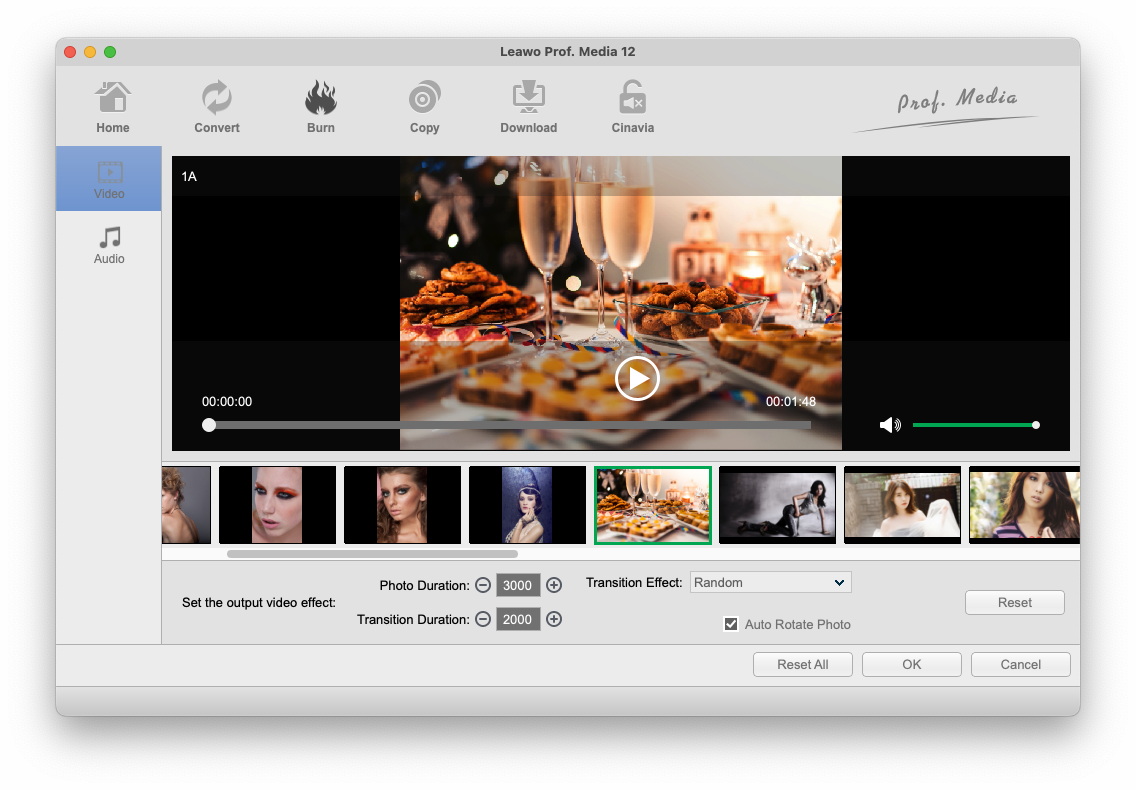
Task: Select the party food and champagne thumbnail
Action: [653, 504]
